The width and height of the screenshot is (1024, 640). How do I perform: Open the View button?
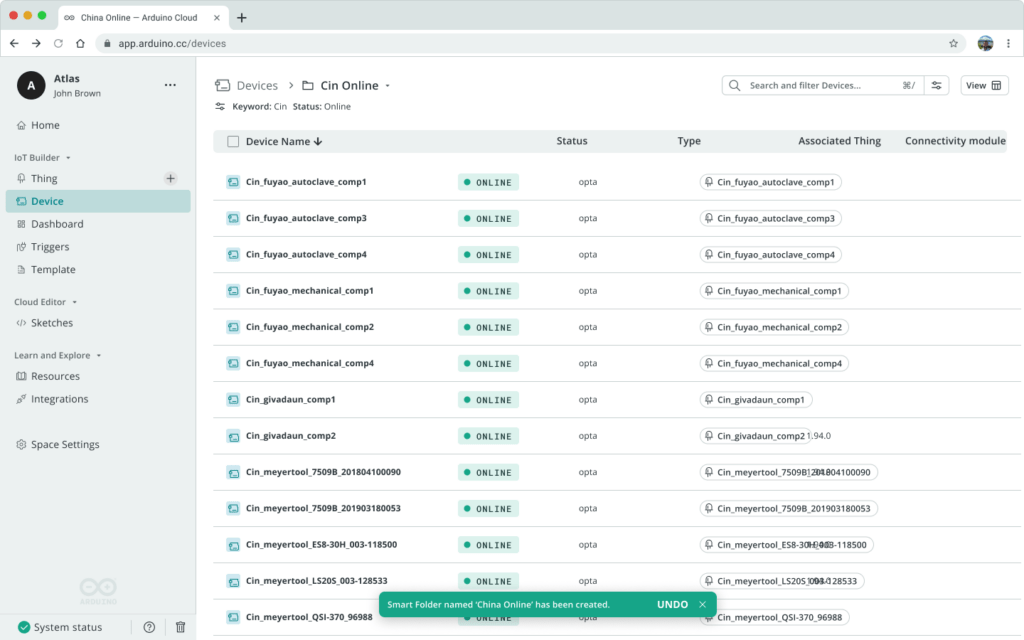[x=984, y=86]
